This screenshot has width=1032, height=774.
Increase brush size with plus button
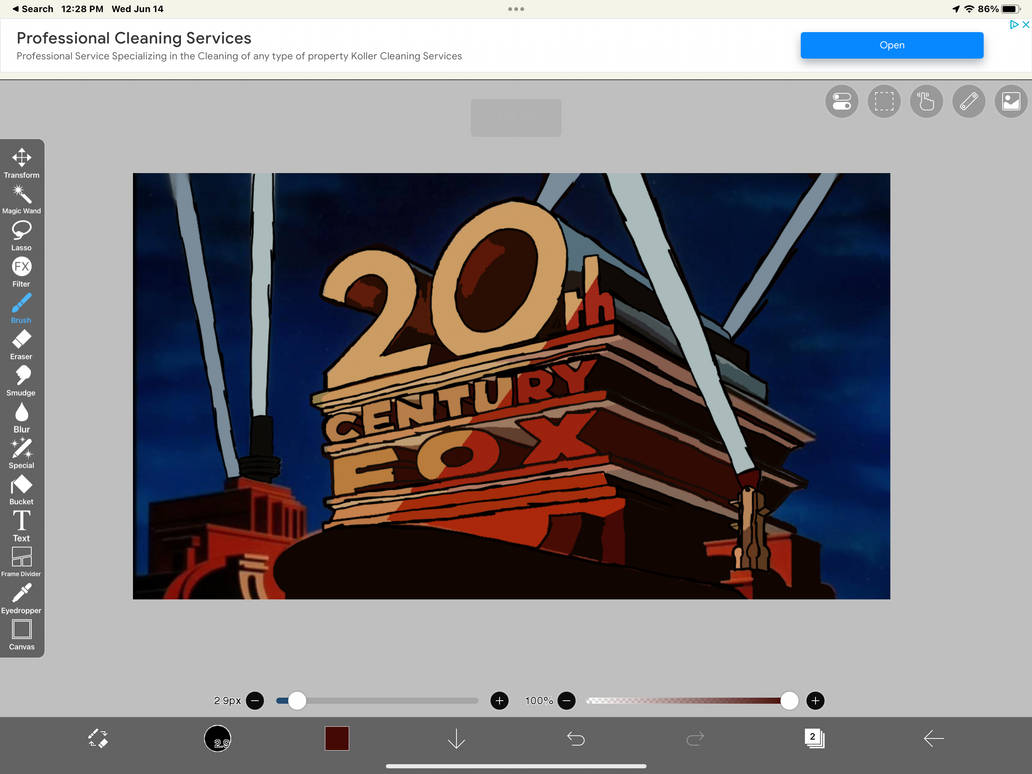coord(500,700)
